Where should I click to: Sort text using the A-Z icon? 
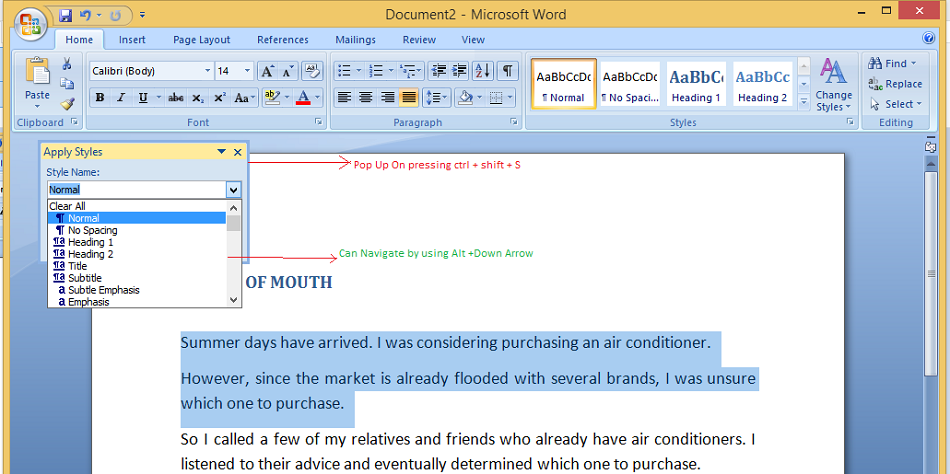pyautogui.click(x=483, y=71)
